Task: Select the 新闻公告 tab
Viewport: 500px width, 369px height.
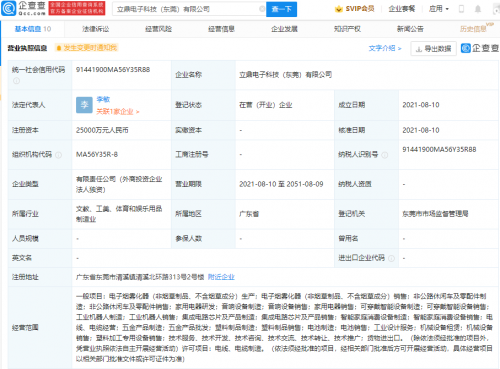Action: (x=410, y=29)
